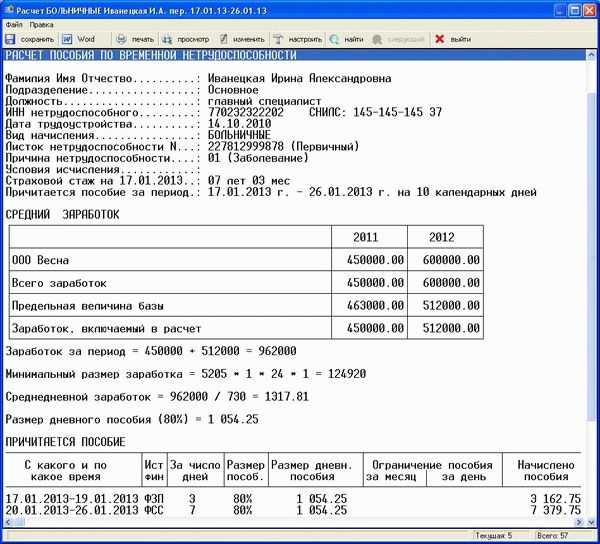Image resolution: width=600 pixels, height=544 pixels.
Task: Click the reason 01 (Заболевание)
Action: 258,158
